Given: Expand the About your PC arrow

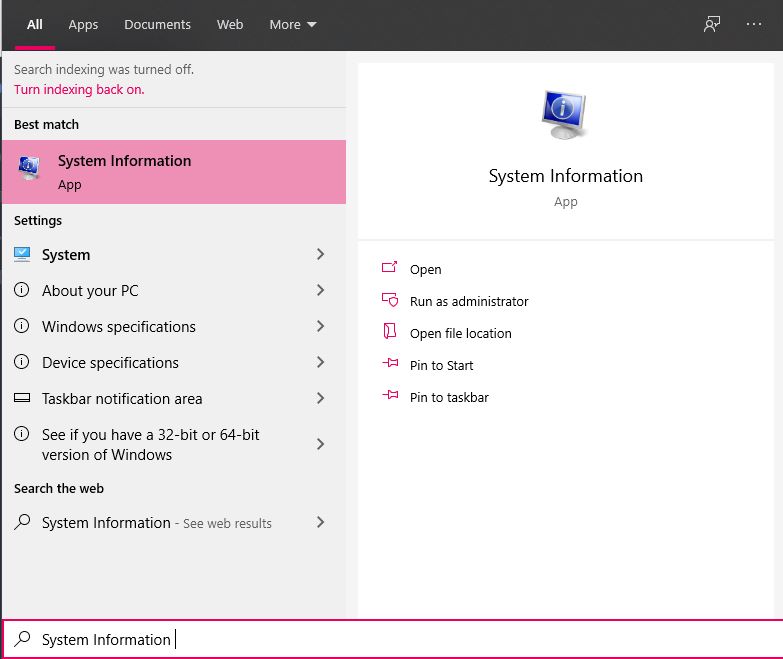Looking at the screenshot, I should 321,290.
